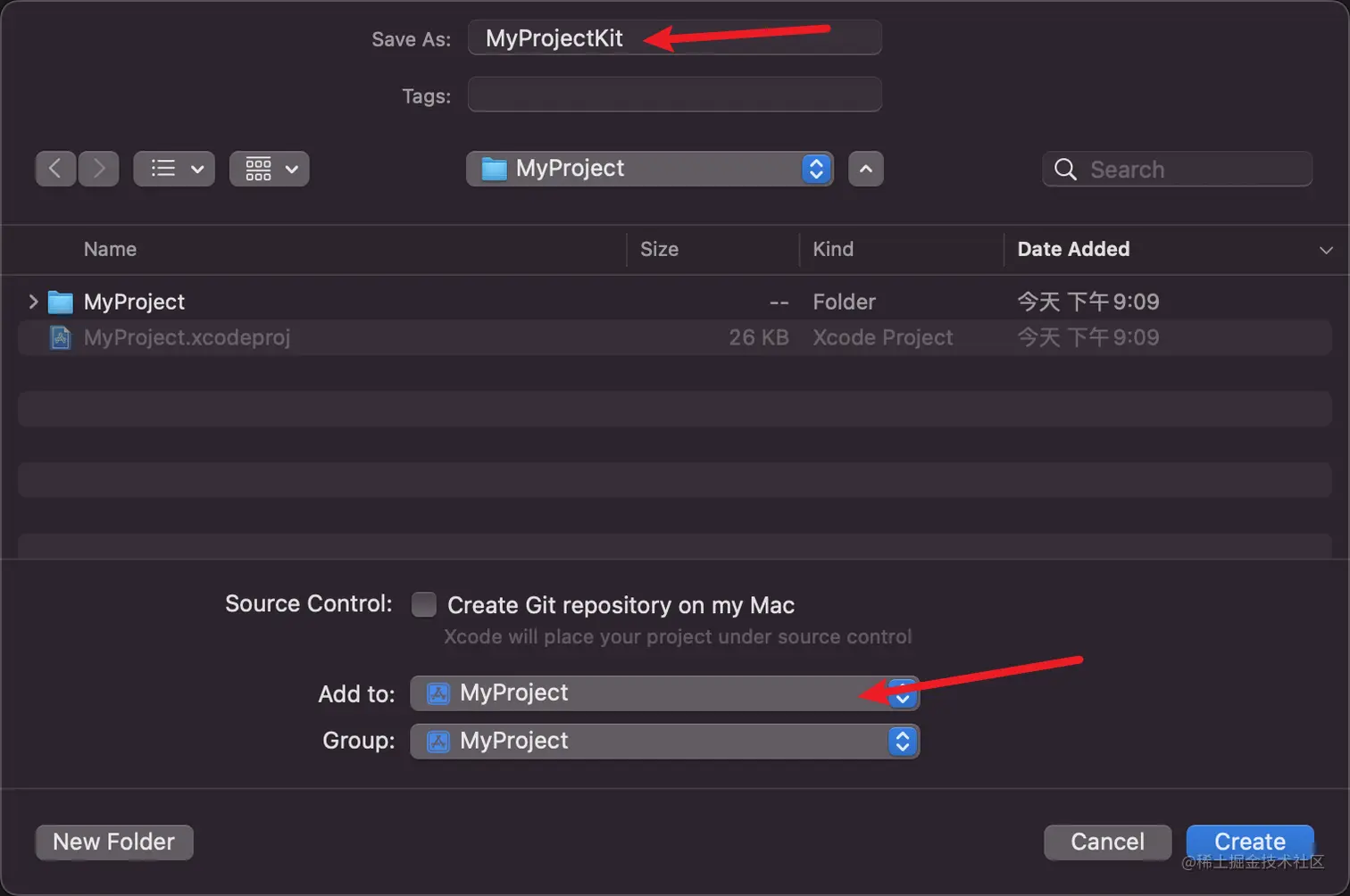Open the icon grouping grid button
The height and width of the screenshot is (896, 1350).
[269, 169]
